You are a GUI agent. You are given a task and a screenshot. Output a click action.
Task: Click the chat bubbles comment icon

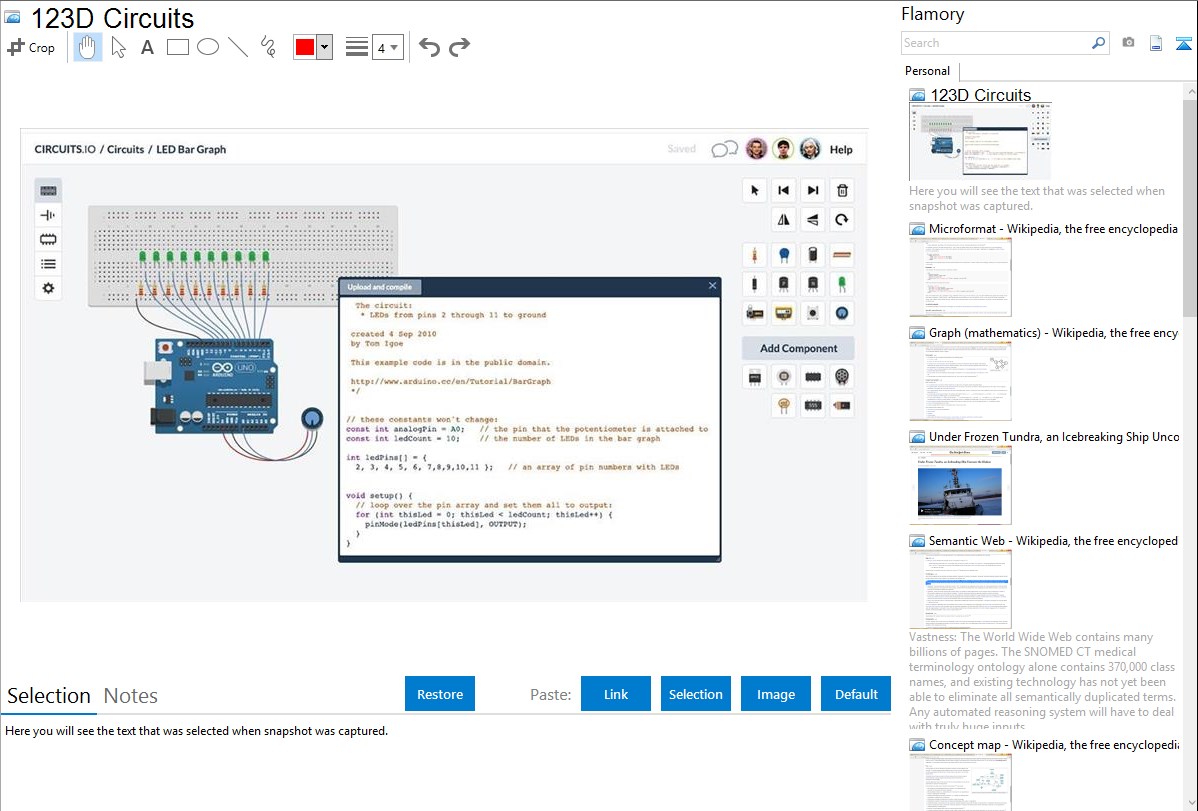pyautogui.click(x=724, y=149)
